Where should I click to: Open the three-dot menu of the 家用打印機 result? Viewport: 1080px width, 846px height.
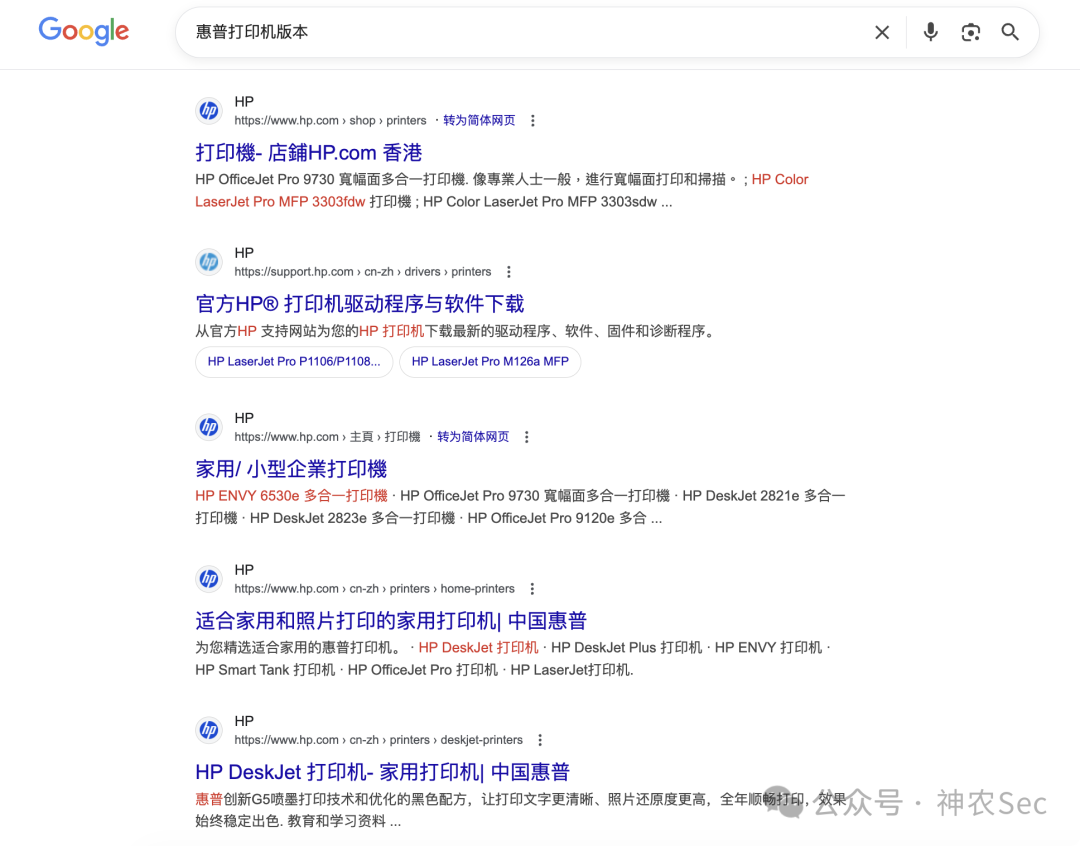(526, 436)
